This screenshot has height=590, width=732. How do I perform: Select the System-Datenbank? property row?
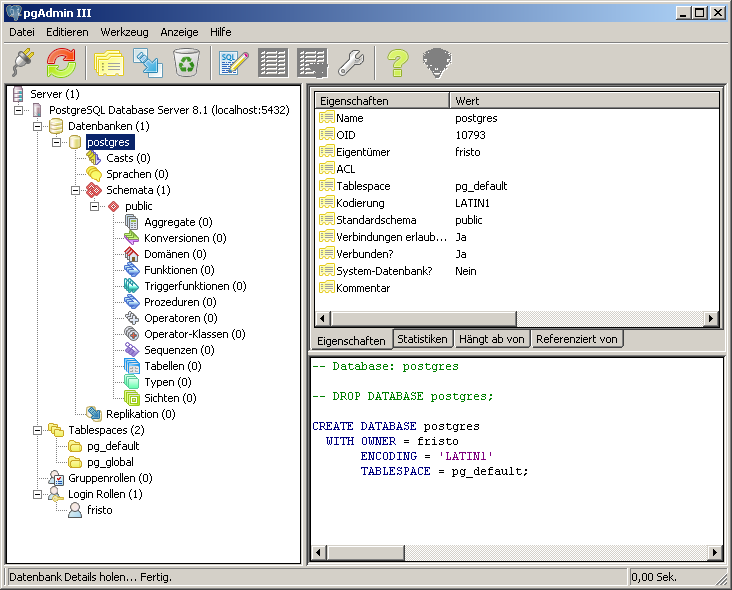click(517, 271)
